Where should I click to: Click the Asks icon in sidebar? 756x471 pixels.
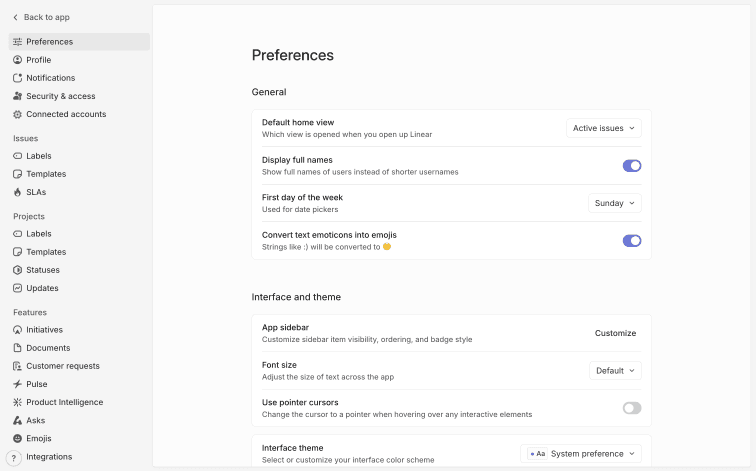(x=17, y=420)
